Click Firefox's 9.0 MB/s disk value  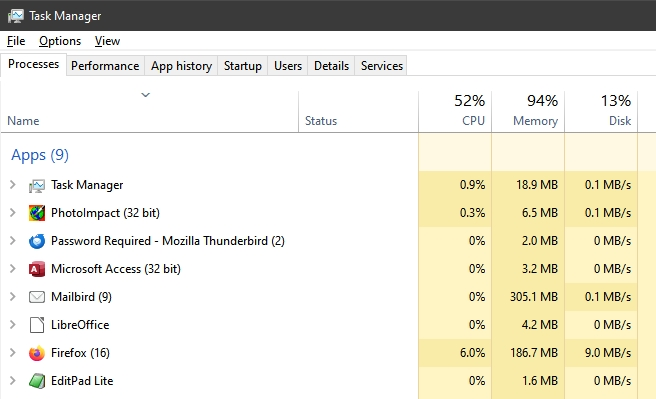click(608, 353)
